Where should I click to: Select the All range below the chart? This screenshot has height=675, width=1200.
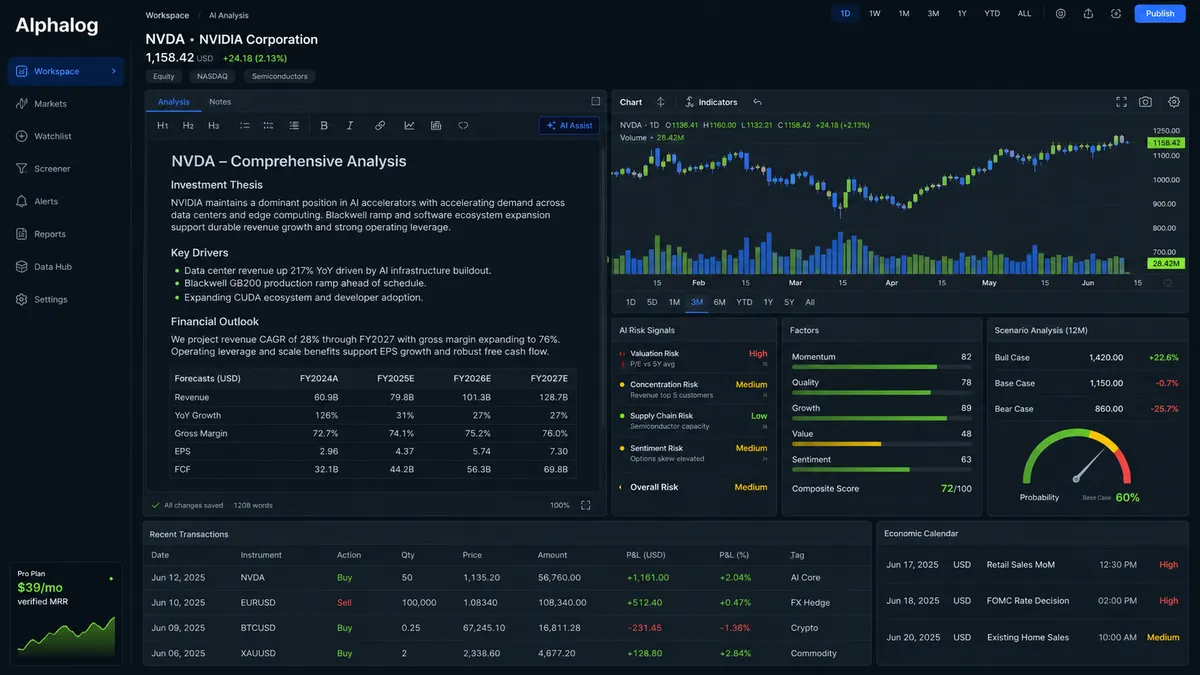(810, 302)
